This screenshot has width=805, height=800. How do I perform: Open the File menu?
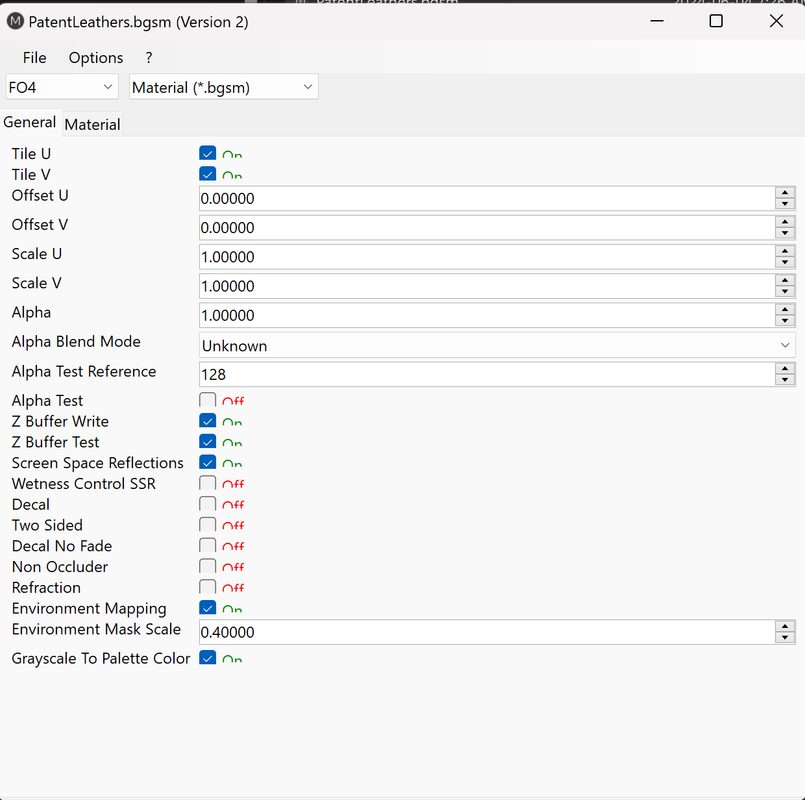34,58
